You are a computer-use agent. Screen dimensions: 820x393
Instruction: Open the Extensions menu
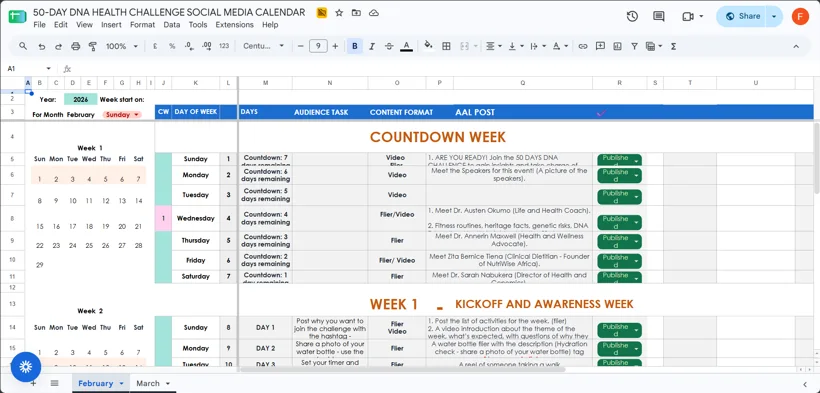point(234,25)
